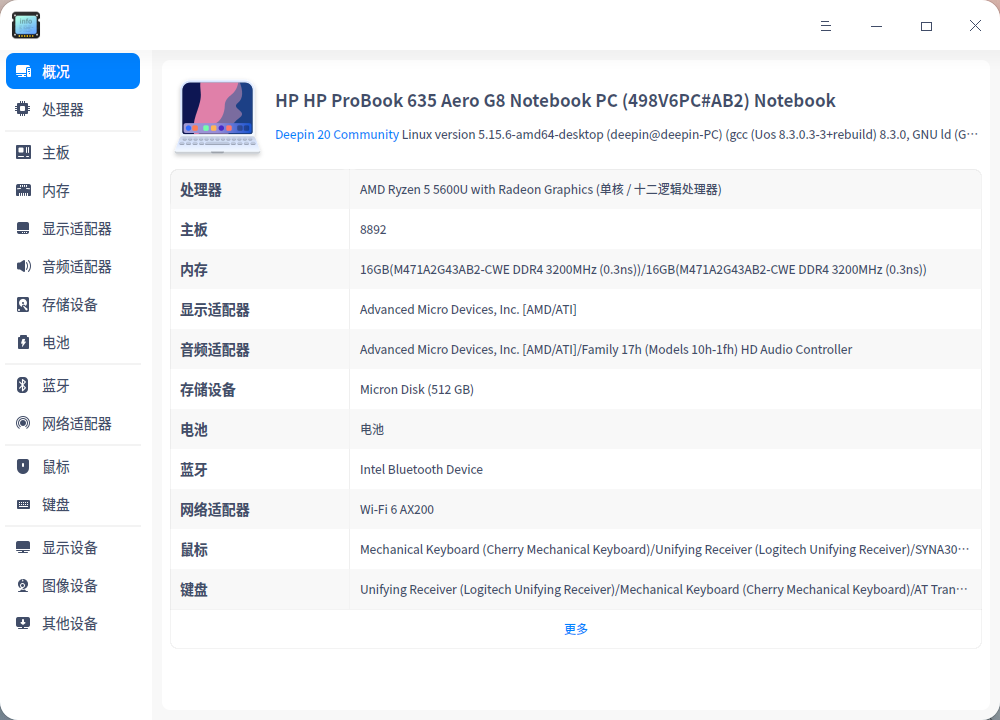
Task: Click the 显示适配器 graphics card icon
Action: [x=23, y=228]
